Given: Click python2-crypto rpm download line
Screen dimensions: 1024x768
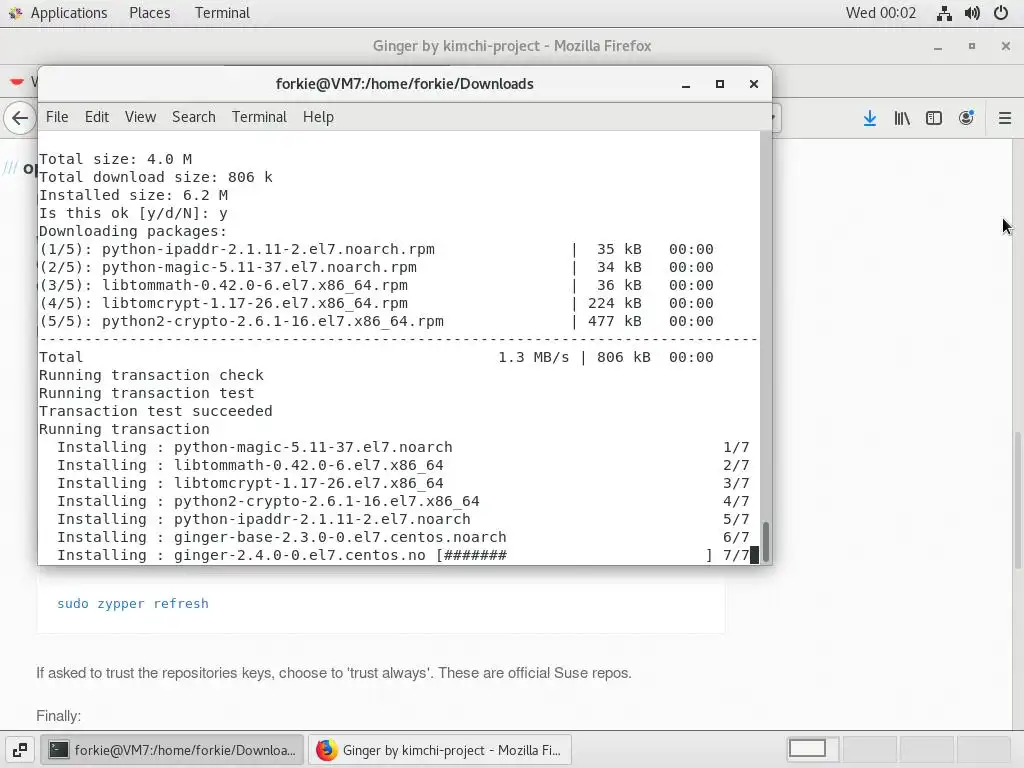Looking at the screenshot, I should pos(376,321).
